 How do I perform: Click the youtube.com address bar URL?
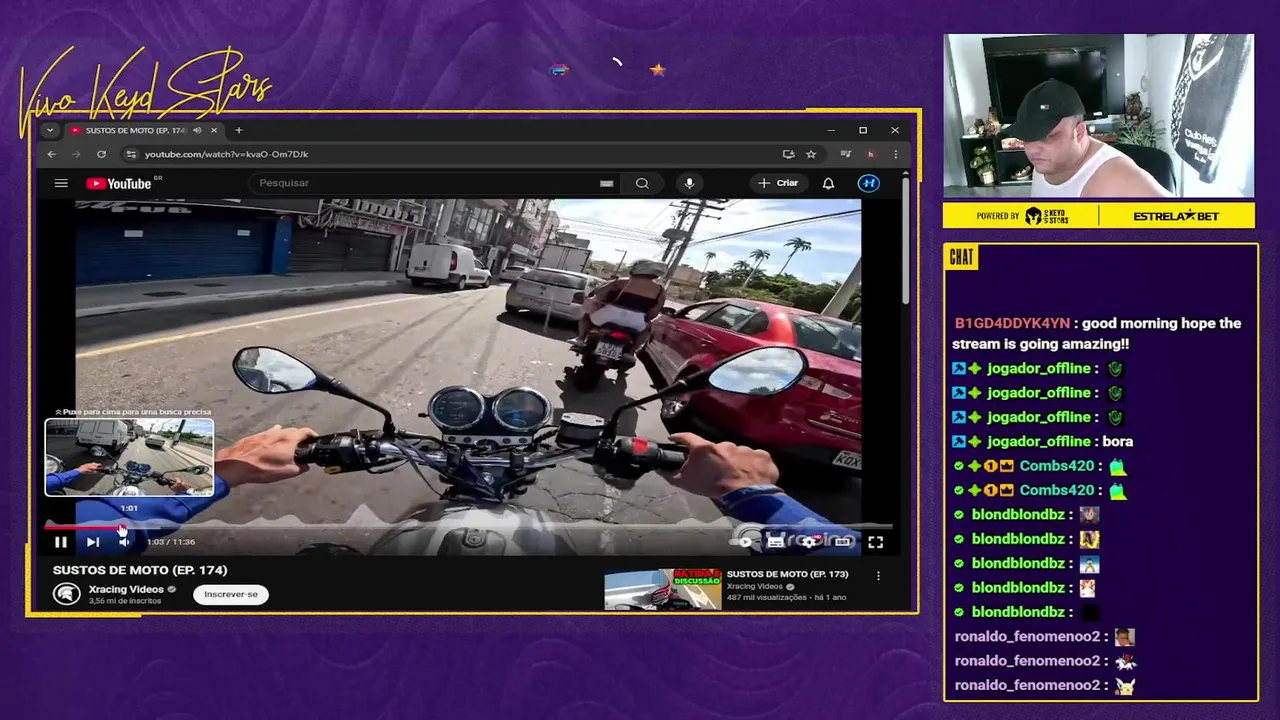(x=226, y=154)
